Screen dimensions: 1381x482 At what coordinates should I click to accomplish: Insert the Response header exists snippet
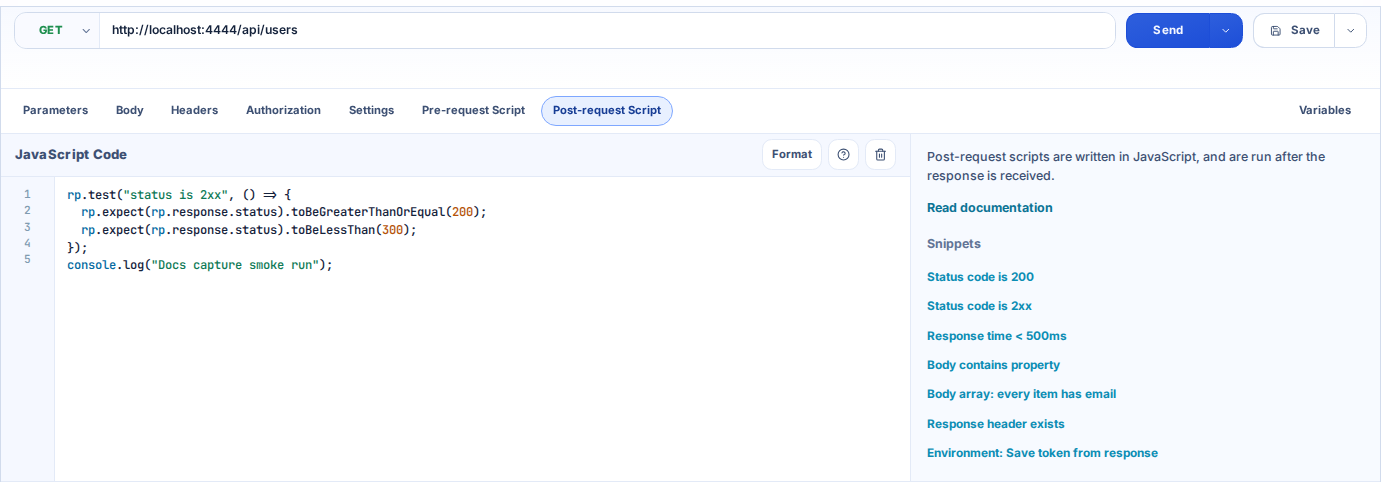coord(995,424)
